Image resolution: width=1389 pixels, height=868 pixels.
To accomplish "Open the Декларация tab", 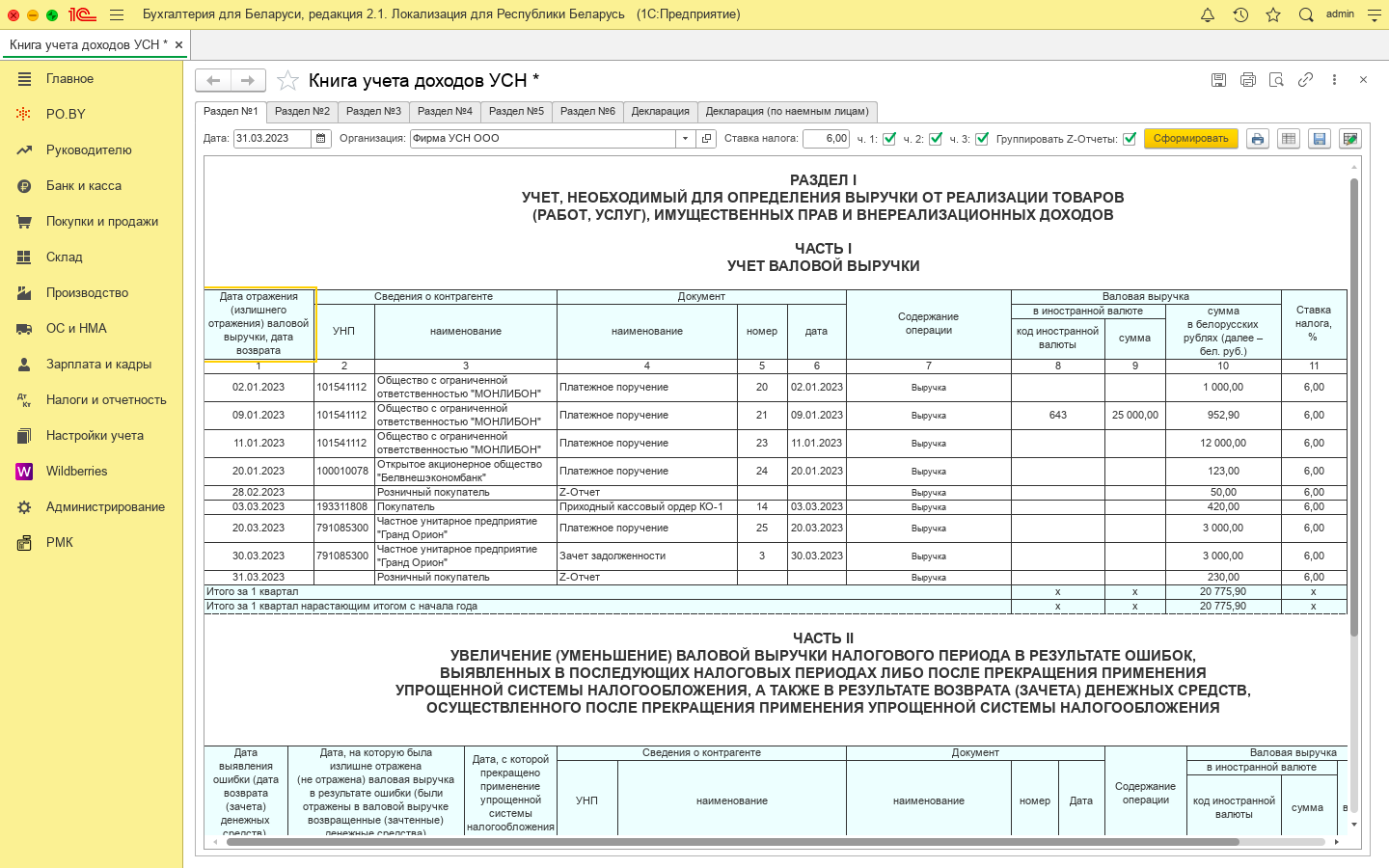I will tap(660, 112).
